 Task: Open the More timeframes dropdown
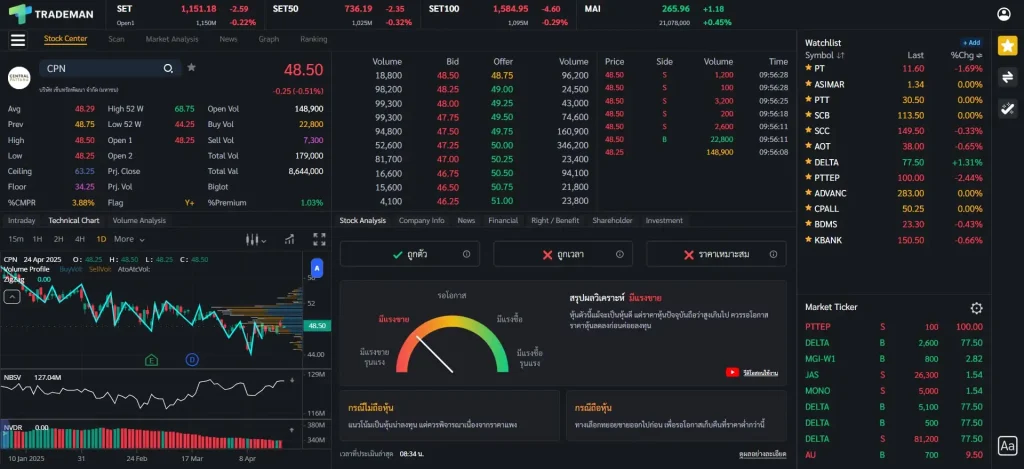pos(129,239)
